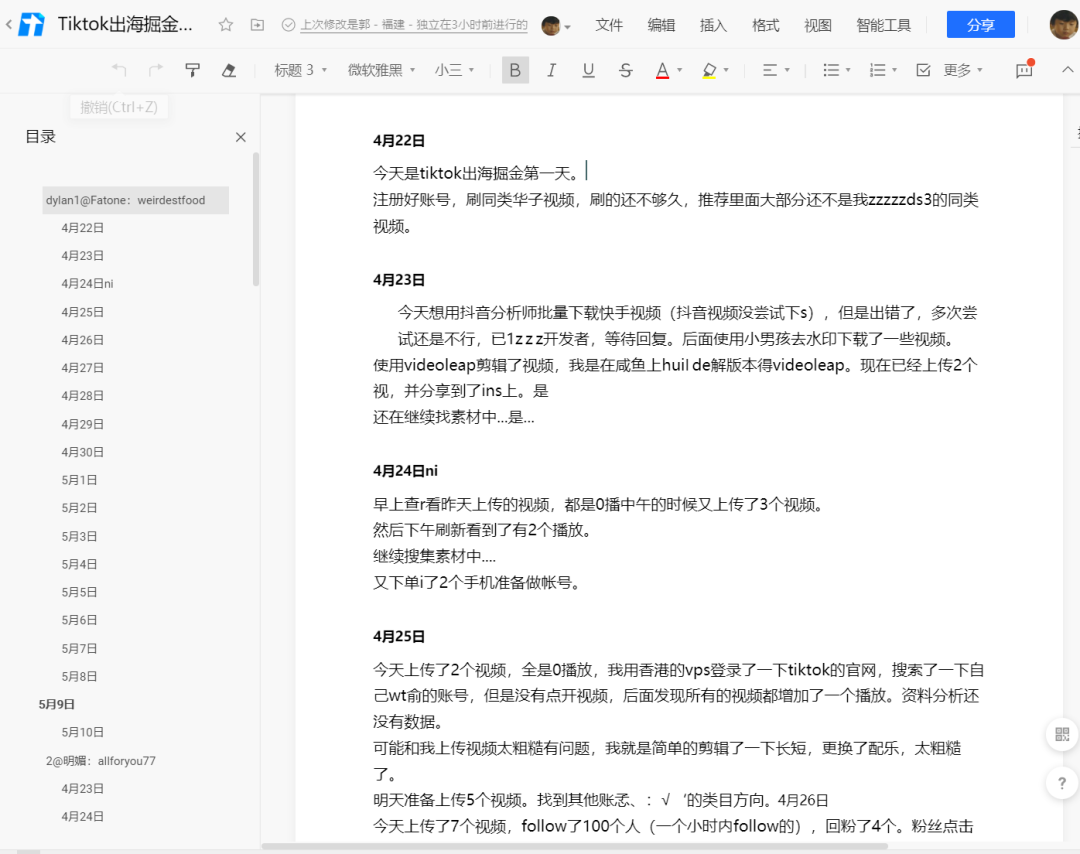This screenshot has height=854, width=1080.
Task: Open the last-modified history link
Action: (415, 25)
